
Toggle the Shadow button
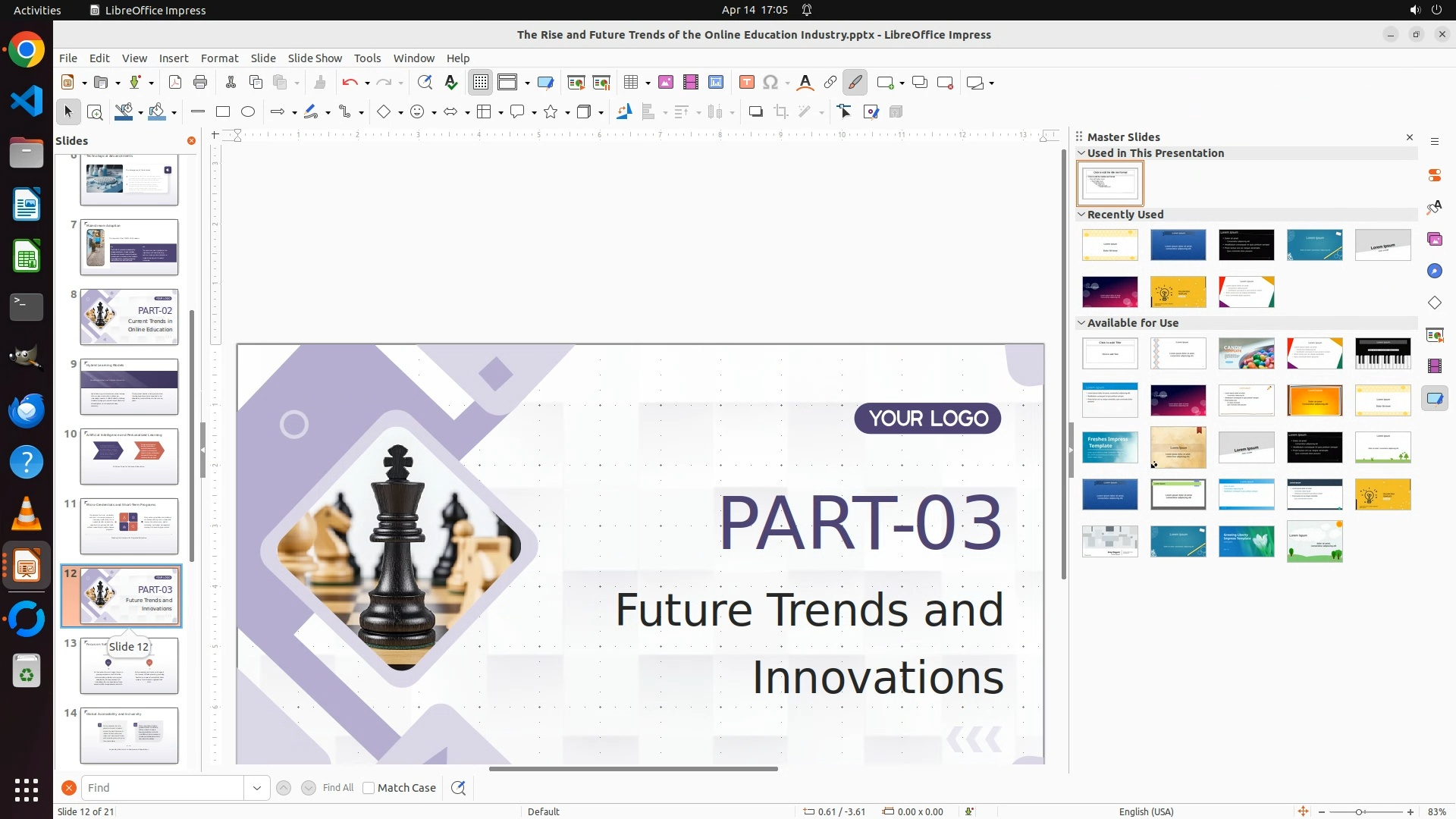755,112
